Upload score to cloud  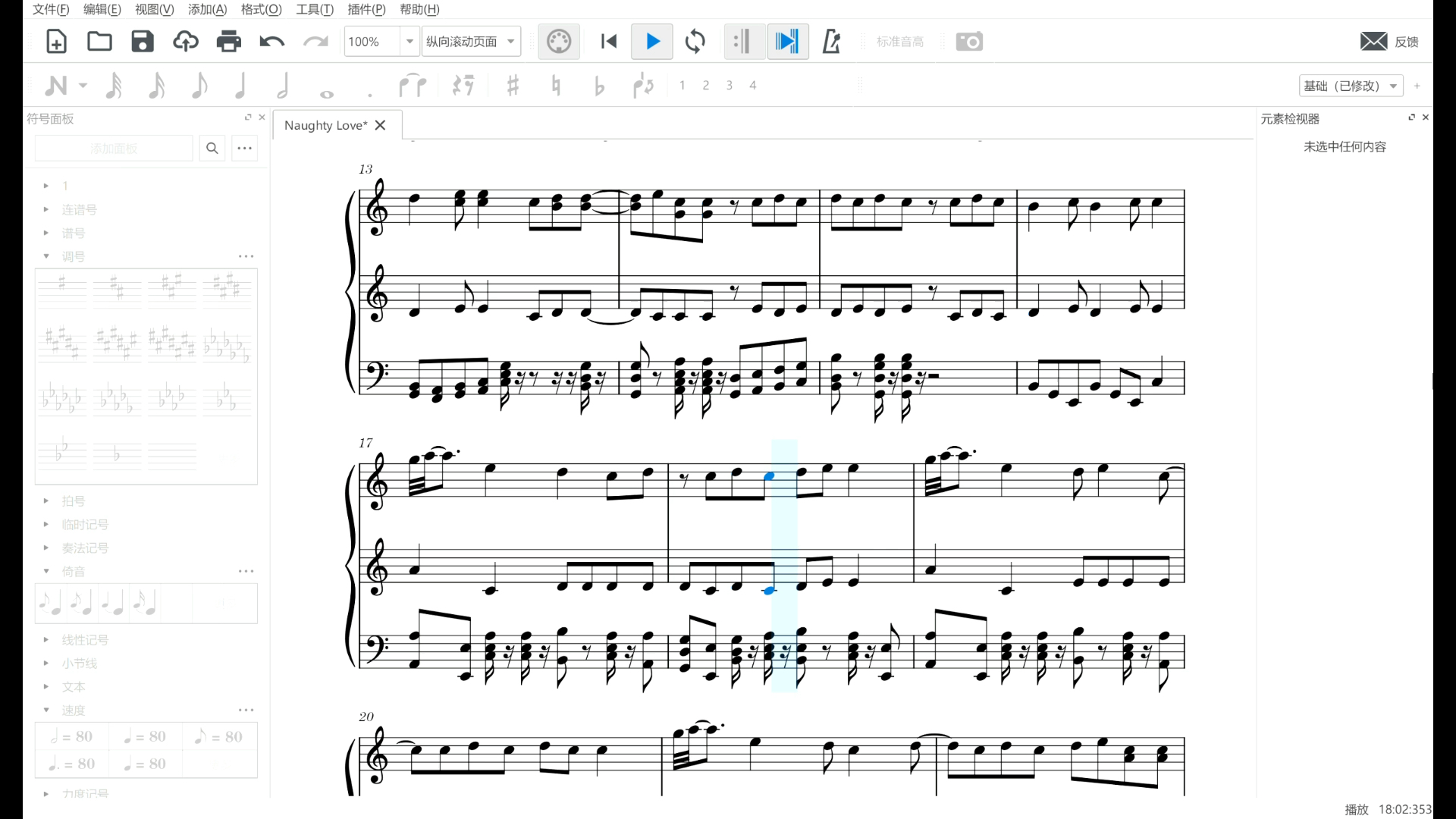coord(186,42)
